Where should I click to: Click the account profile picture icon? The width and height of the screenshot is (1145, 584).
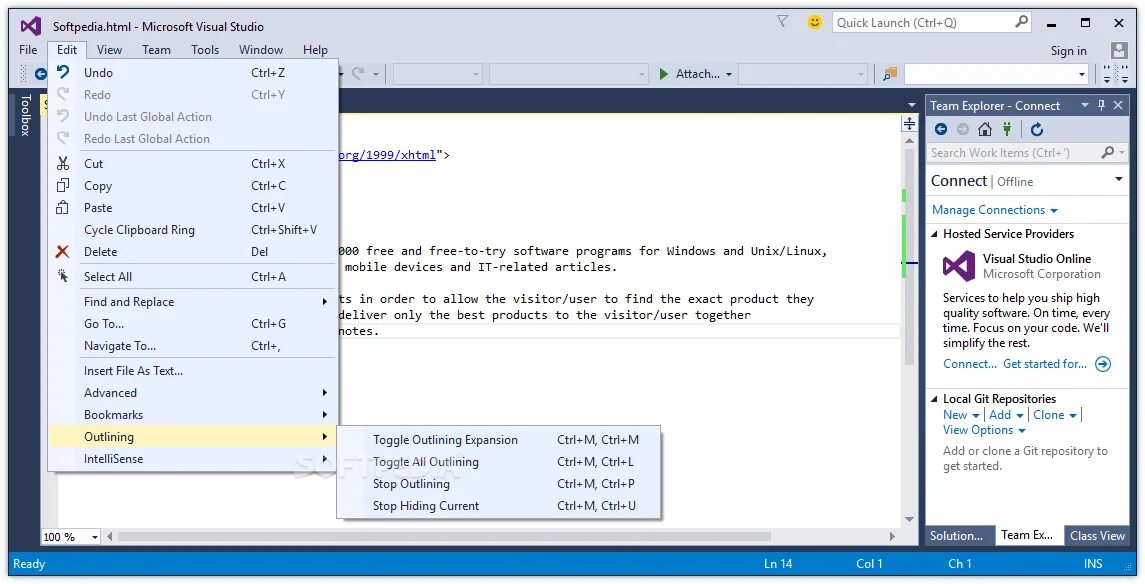tap(1119, 50)
